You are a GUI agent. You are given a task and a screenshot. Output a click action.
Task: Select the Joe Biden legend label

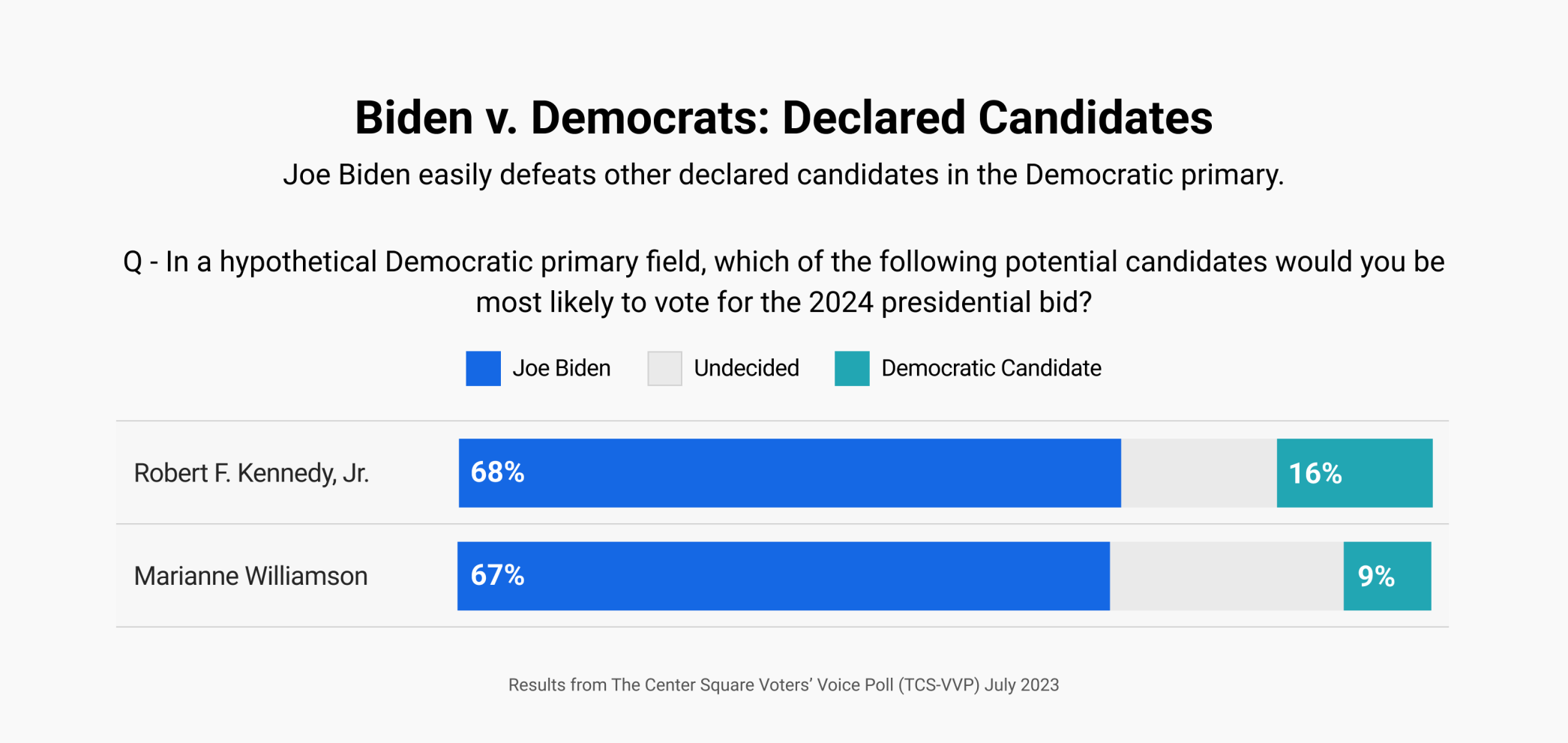tap(561, 368)
